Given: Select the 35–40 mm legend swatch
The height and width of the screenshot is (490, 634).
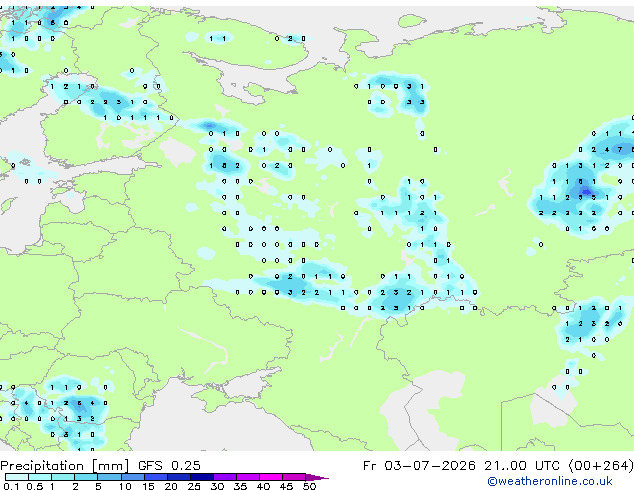Looking at the screenshot, I should click(248, 477).
